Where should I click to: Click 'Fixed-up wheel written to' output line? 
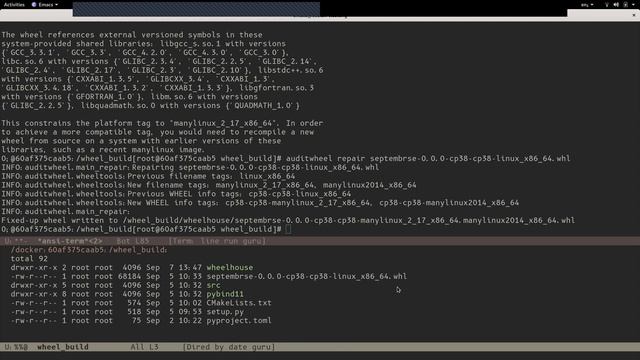tap(288, 220)
